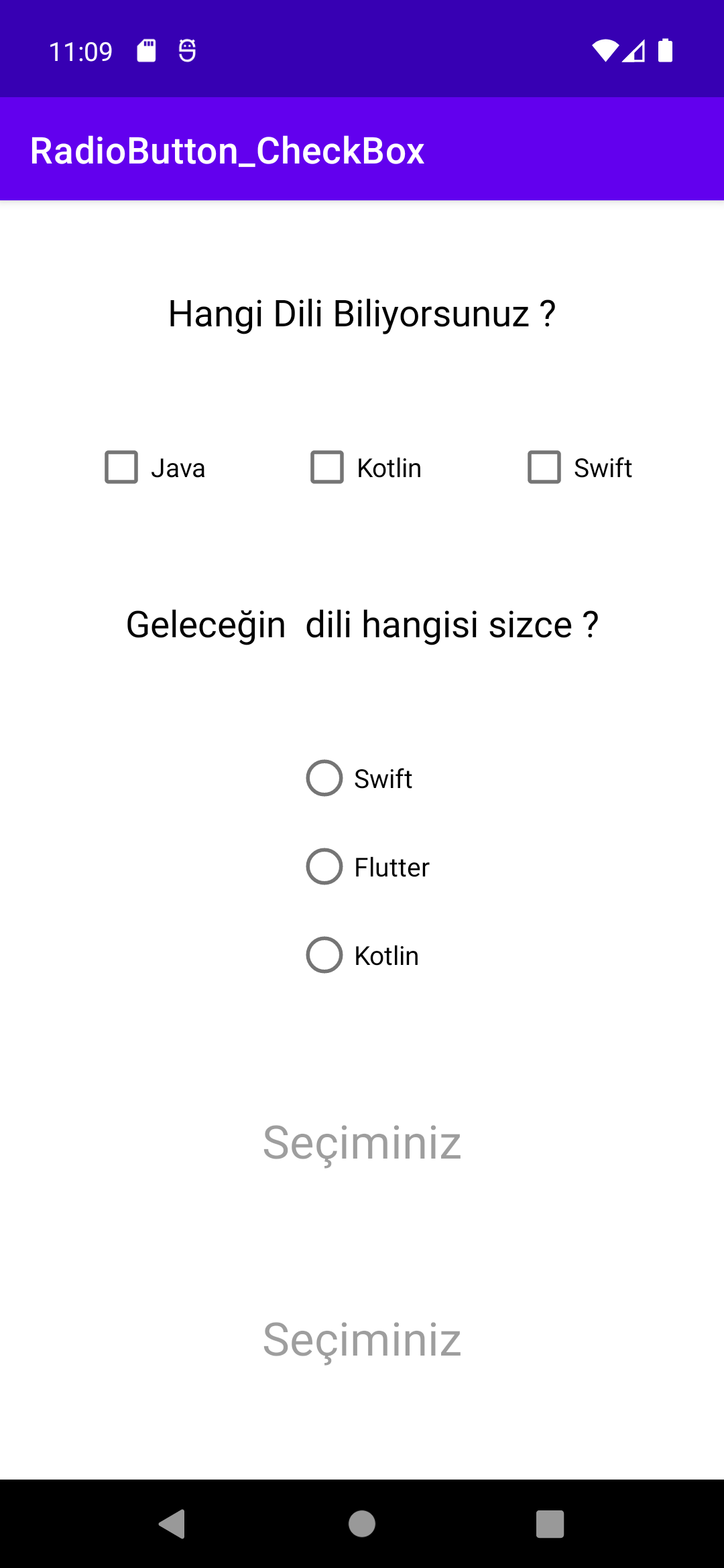This screenshot has width=724, height=1568.
Task: Tap the lower Seçiminiz text
Action: point(362,1340)
